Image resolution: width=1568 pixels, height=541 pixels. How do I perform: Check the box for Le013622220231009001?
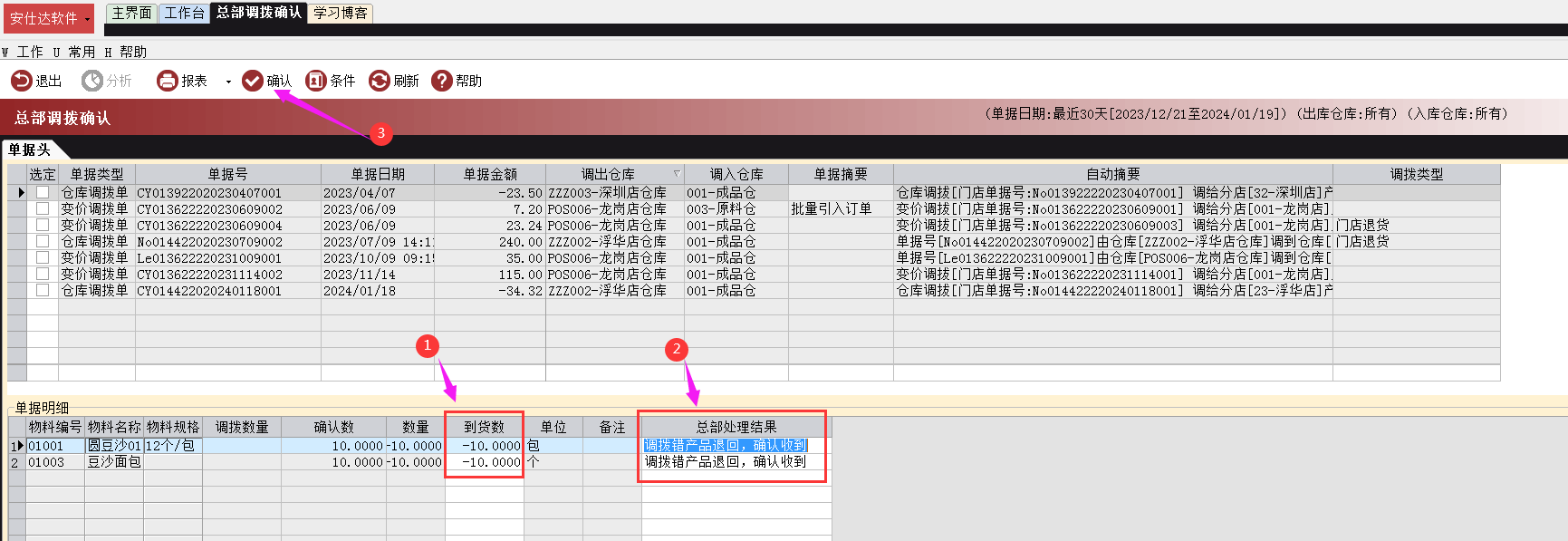(43, 257)
